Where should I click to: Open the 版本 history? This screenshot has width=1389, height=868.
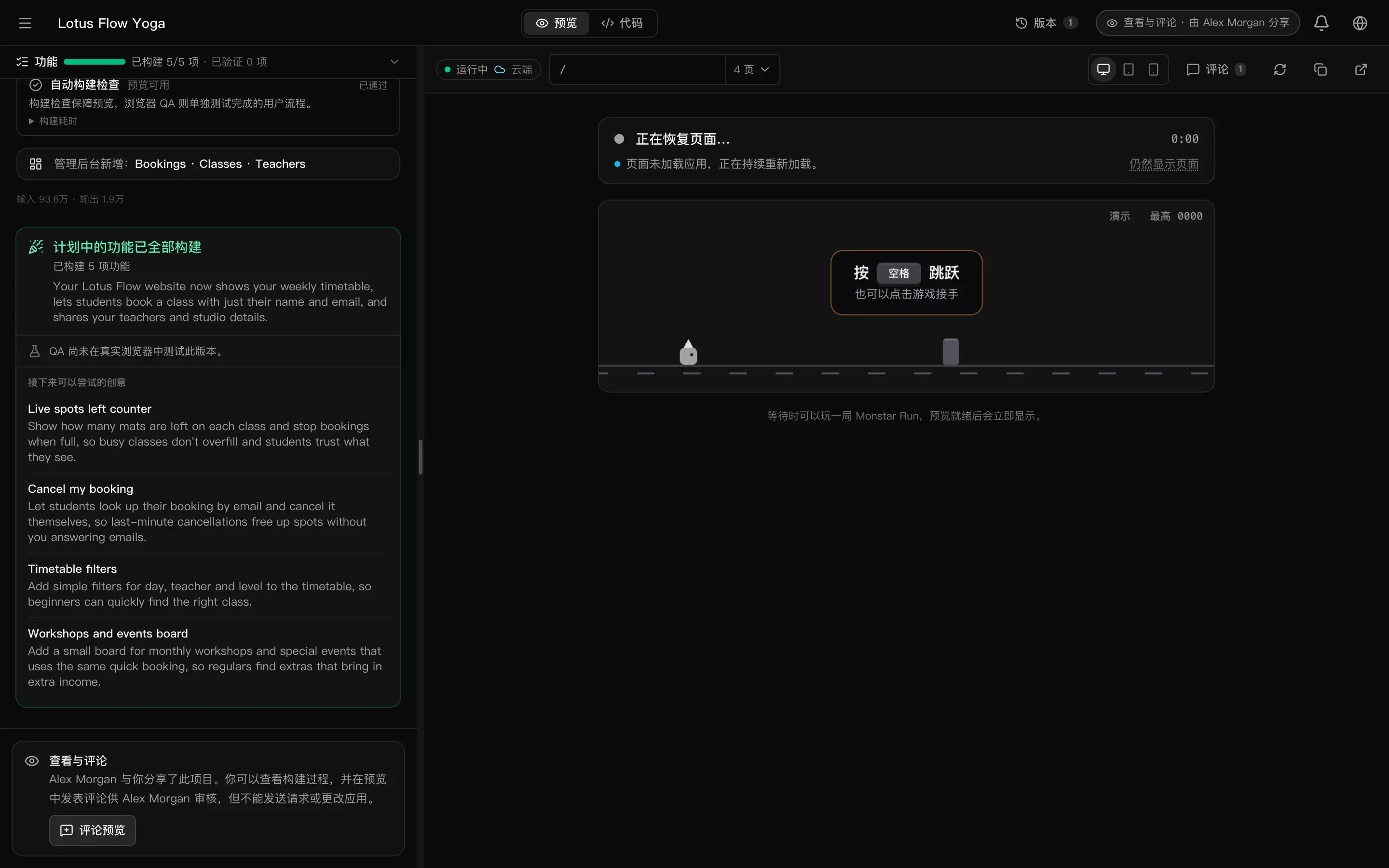1047,23
